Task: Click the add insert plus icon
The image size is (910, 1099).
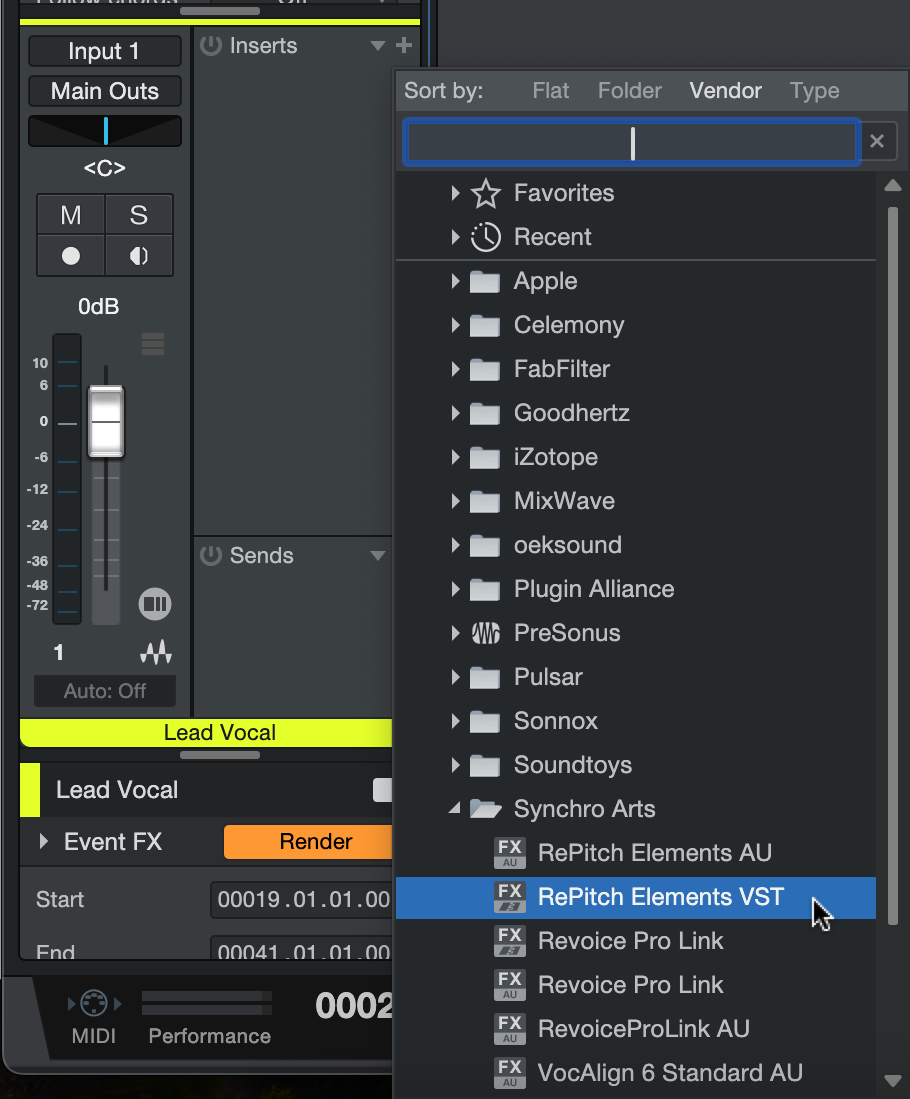Action: tap(404, 46)
